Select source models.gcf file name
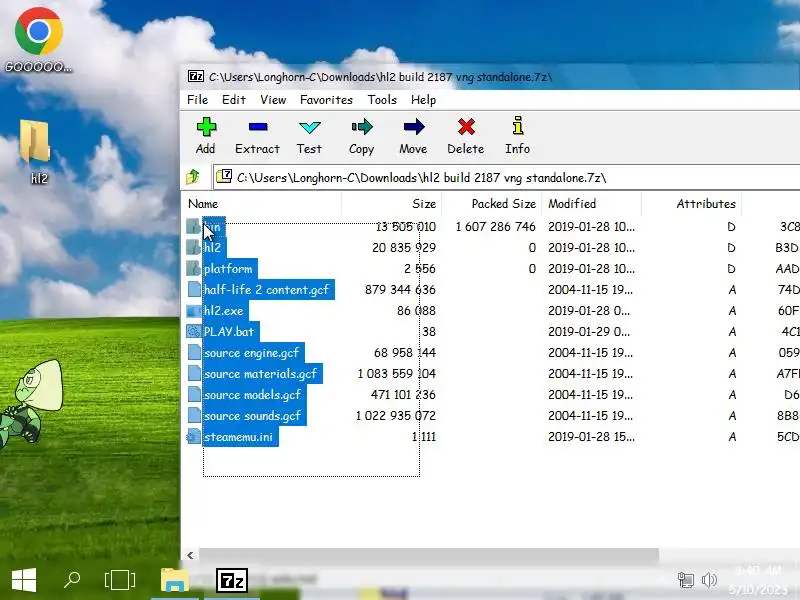Viewport: 800px width, 600px height. pos(253,395)
